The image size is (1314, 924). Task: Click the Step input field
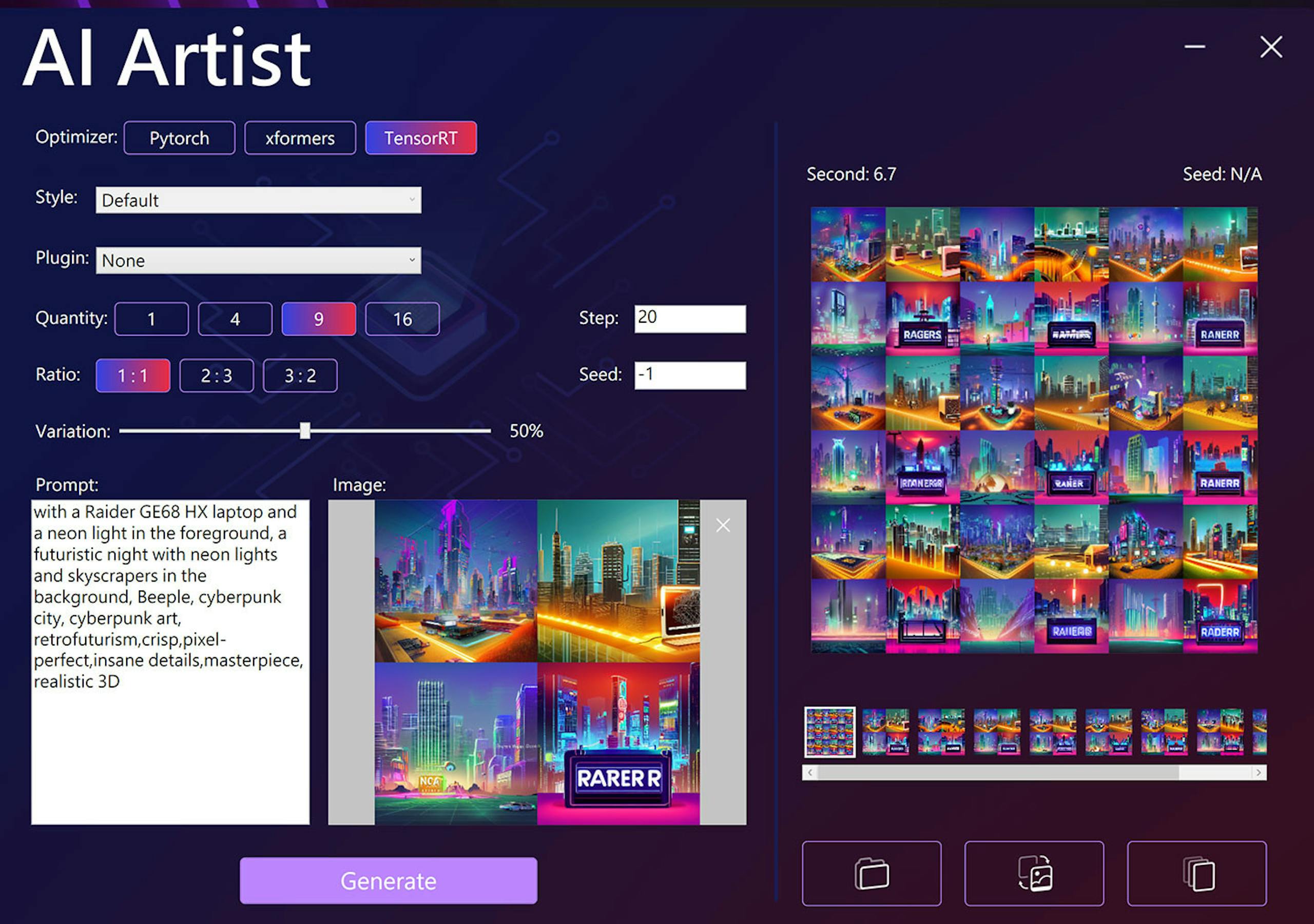click(x=690, y=319)
